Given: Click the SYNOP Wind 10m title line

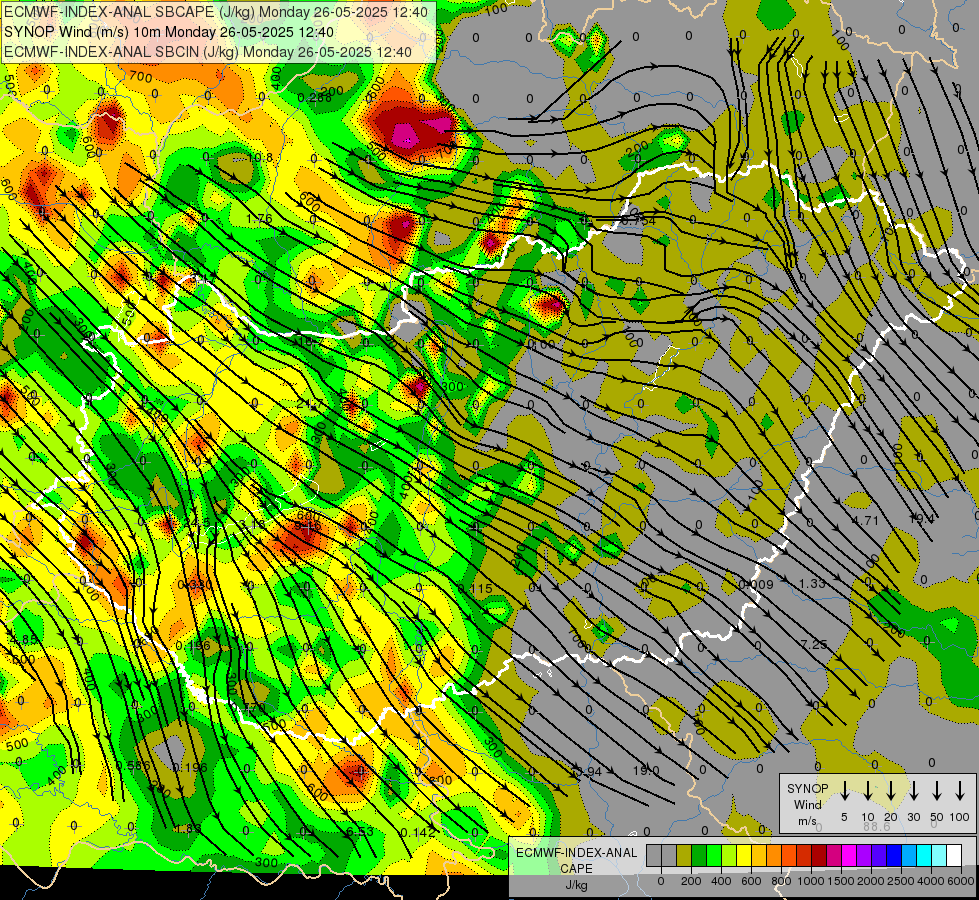Looking at the screenshot, I should [169, 32].
